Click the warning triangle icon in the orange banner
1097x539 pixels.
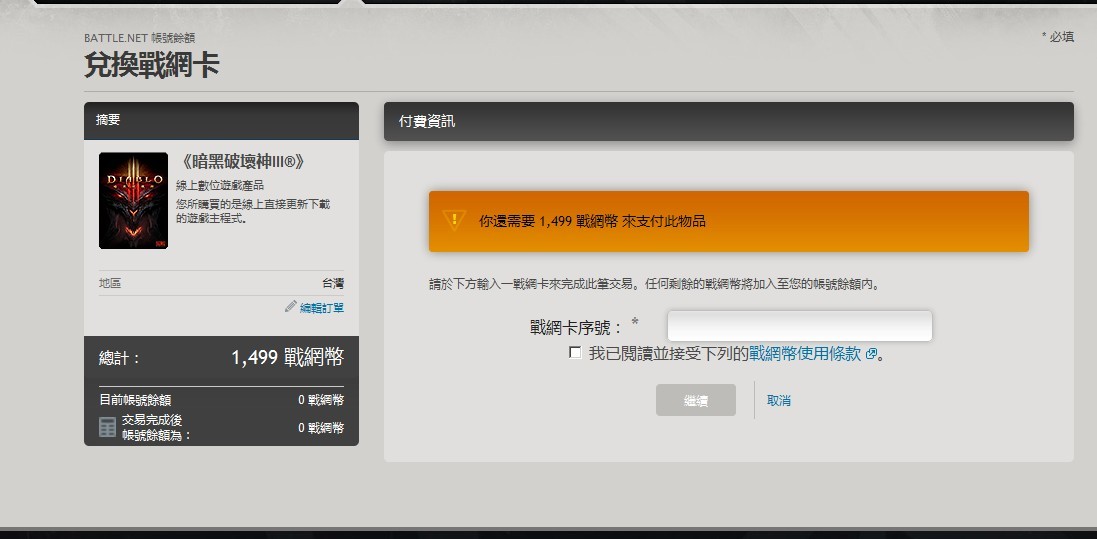click(x=454, y=220)
